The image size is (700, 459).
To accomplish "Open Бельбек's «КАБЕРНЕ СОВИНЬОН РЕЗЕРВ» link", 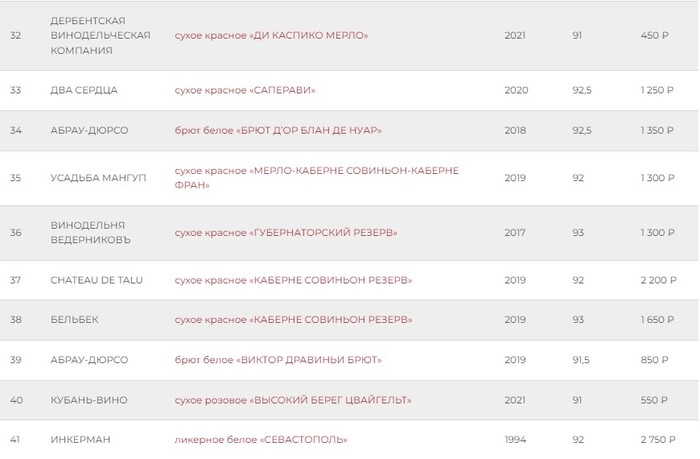I will [x=293, y=320].
